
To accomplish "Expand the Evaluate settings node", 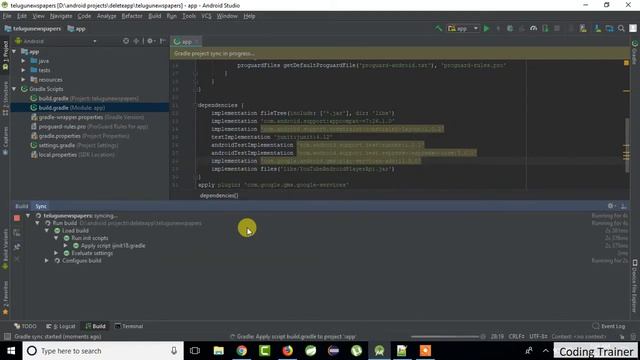I will click(56, 253).
